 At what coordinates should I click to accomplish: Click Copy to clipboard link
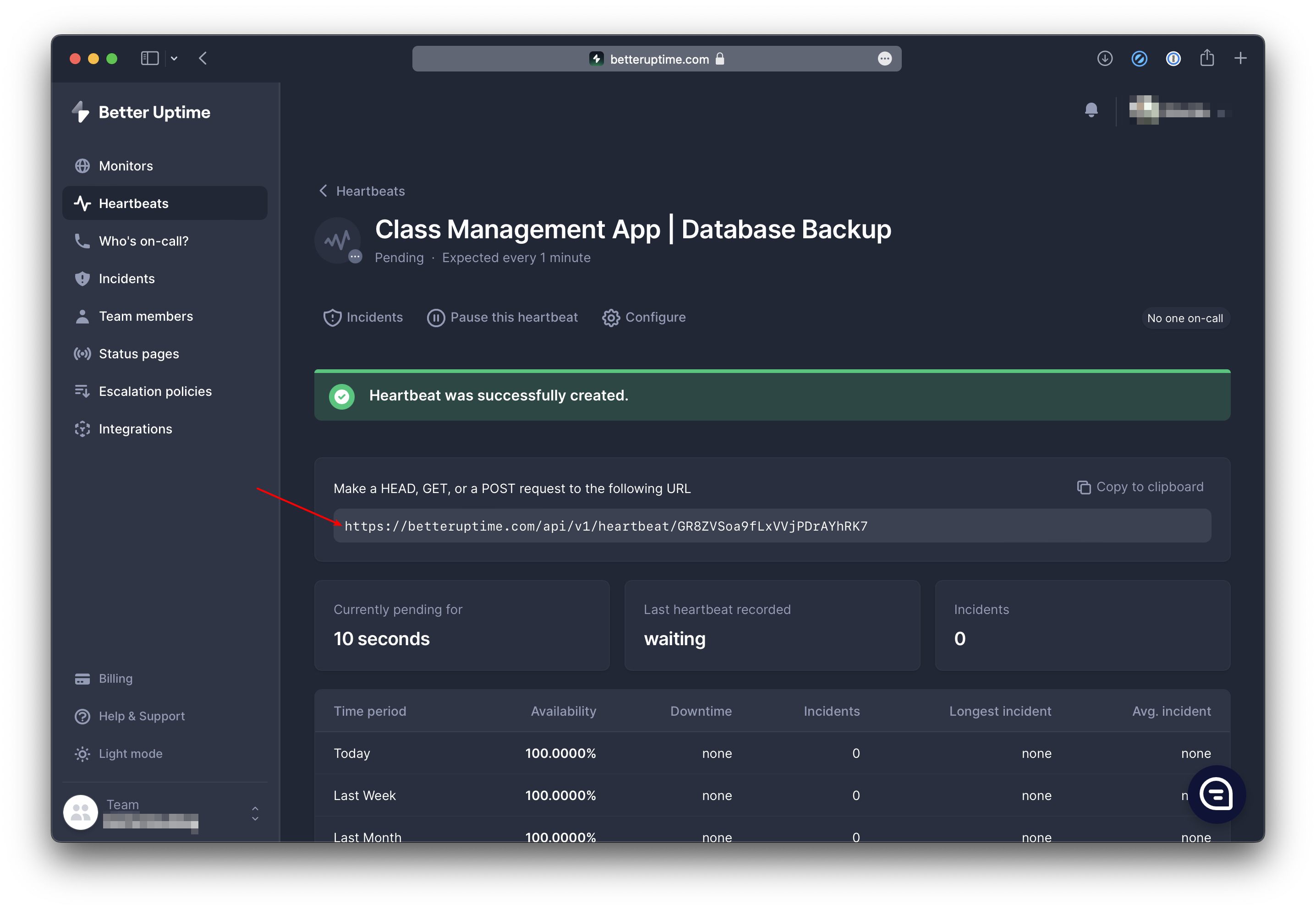[x=1140, y=487]
